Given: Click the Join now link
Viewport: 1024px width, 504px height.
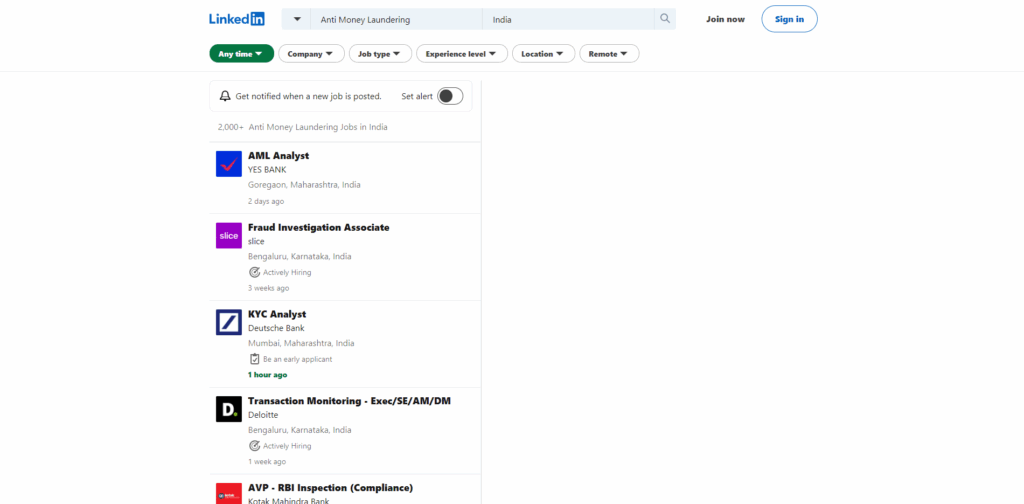Looking at the screenshot, I should click(x=725, y=19).
